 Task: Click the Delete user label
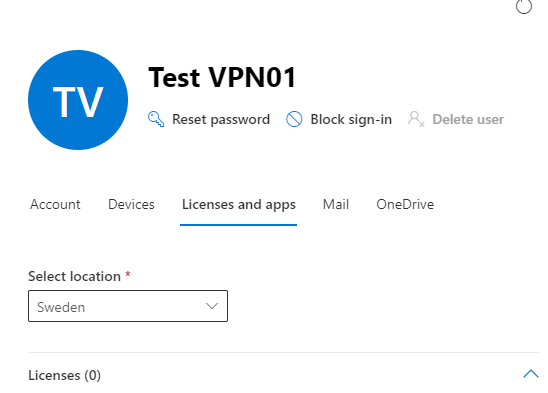pyautogui.click(x=468, y=120)
